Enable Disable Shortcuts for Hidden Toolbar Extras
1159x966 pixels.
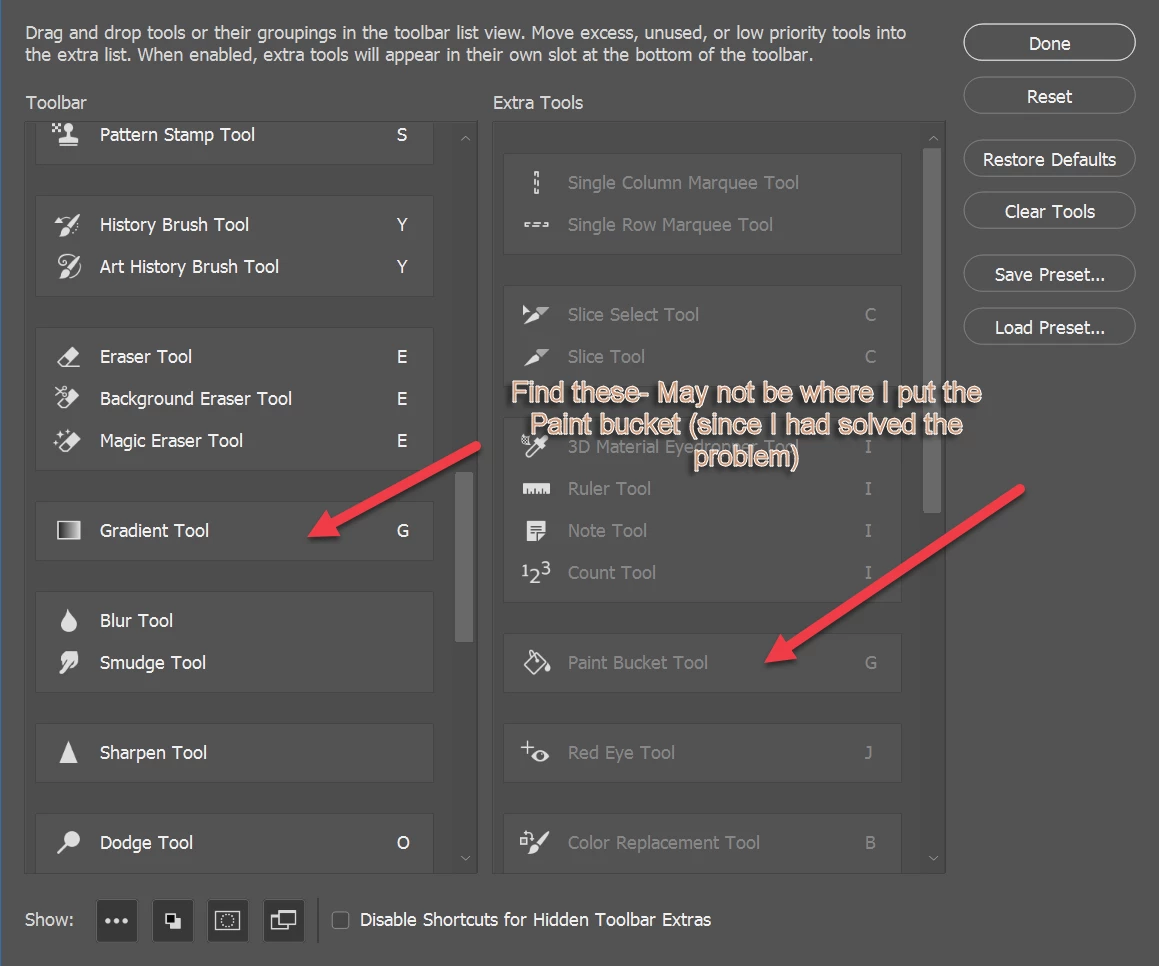(x=341, y=920)
